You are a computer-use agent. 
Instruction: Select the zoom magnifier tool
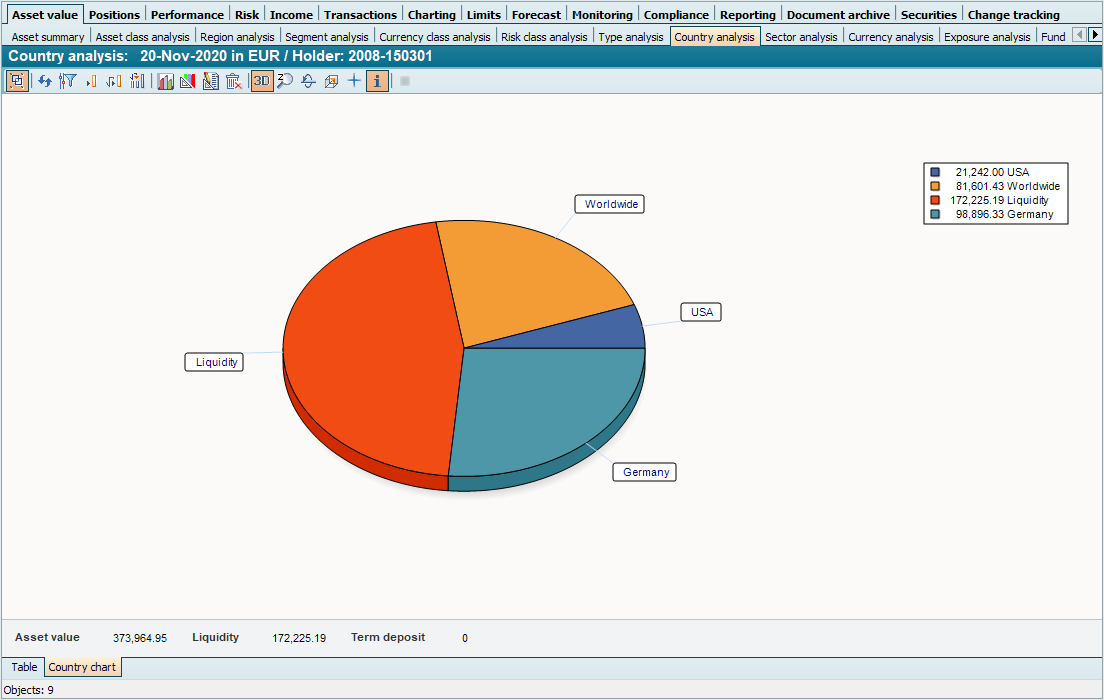[285, 81]
